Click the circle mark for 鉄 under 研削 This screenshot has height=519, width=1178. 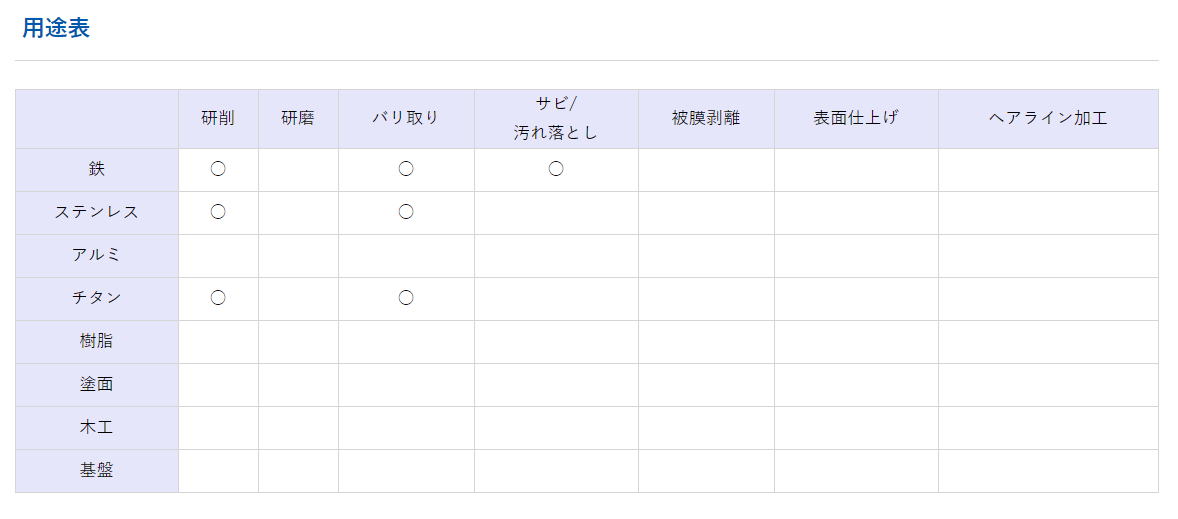[218, 170]
